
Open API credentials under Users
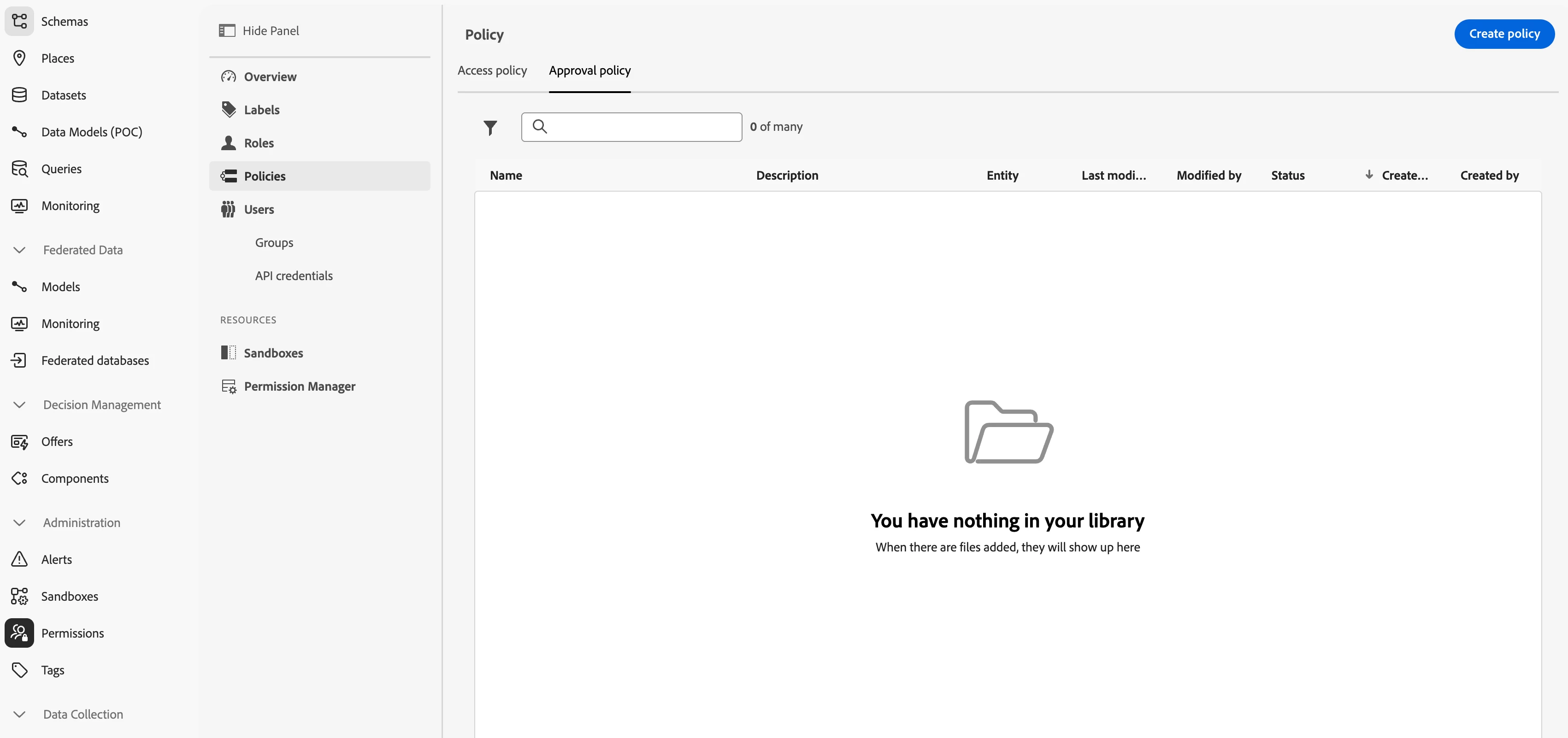coord(294,275)
